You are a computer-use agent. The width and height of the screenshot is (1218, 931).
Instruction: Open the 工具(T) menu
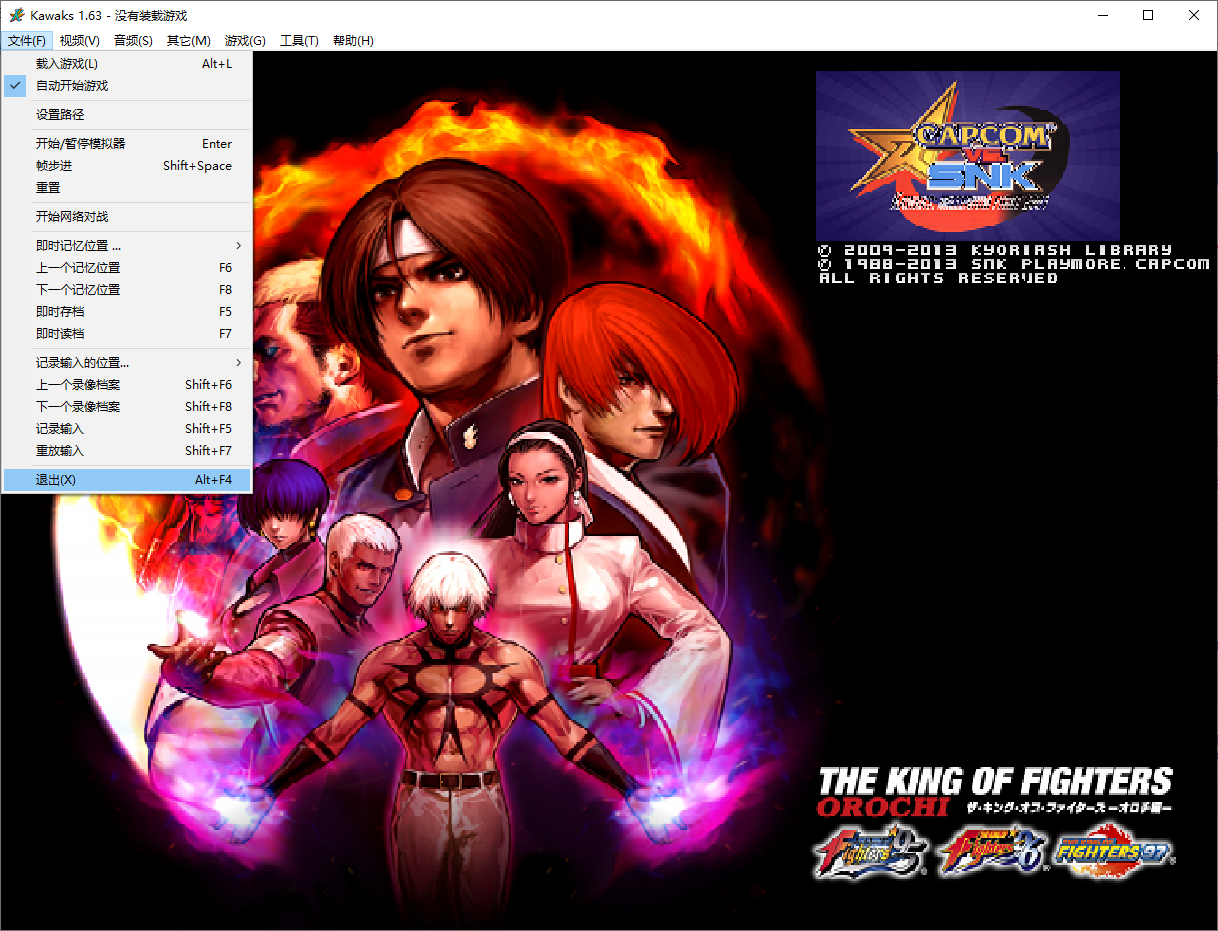pos(299,41)
